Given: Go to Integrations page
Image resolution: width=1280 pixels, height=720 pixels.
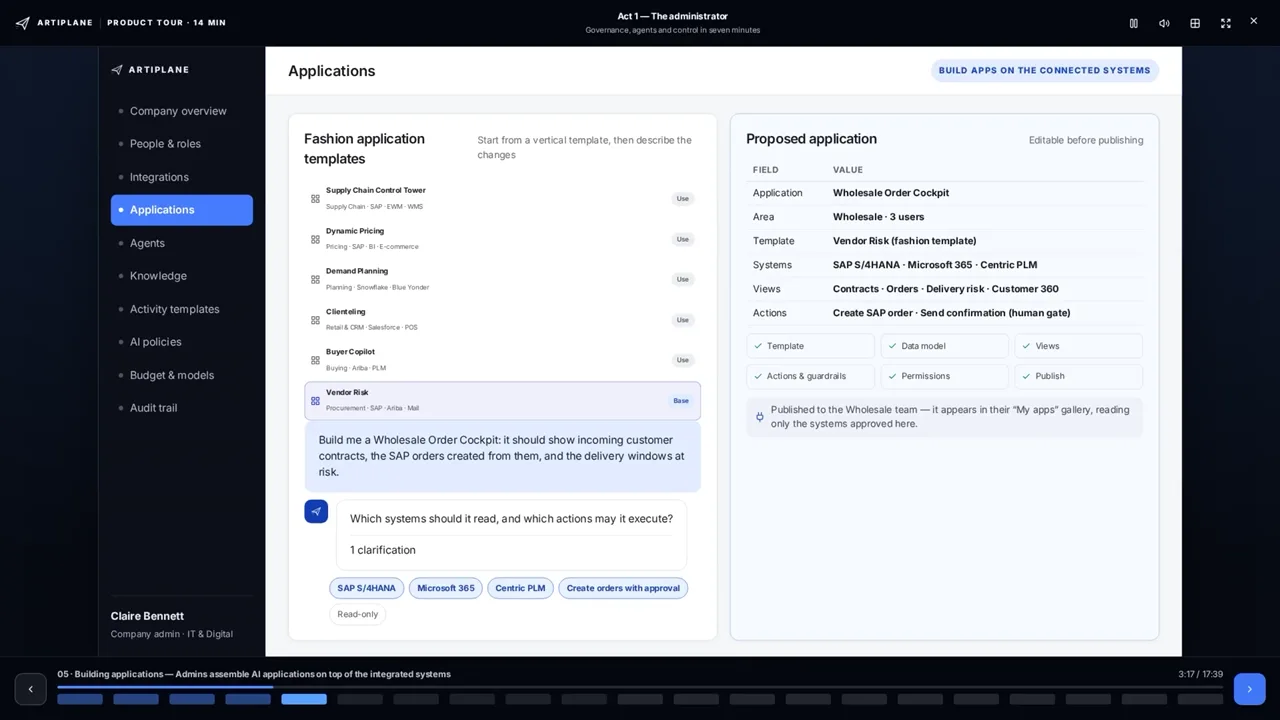Looking at the screenshot, I should 159,177.
